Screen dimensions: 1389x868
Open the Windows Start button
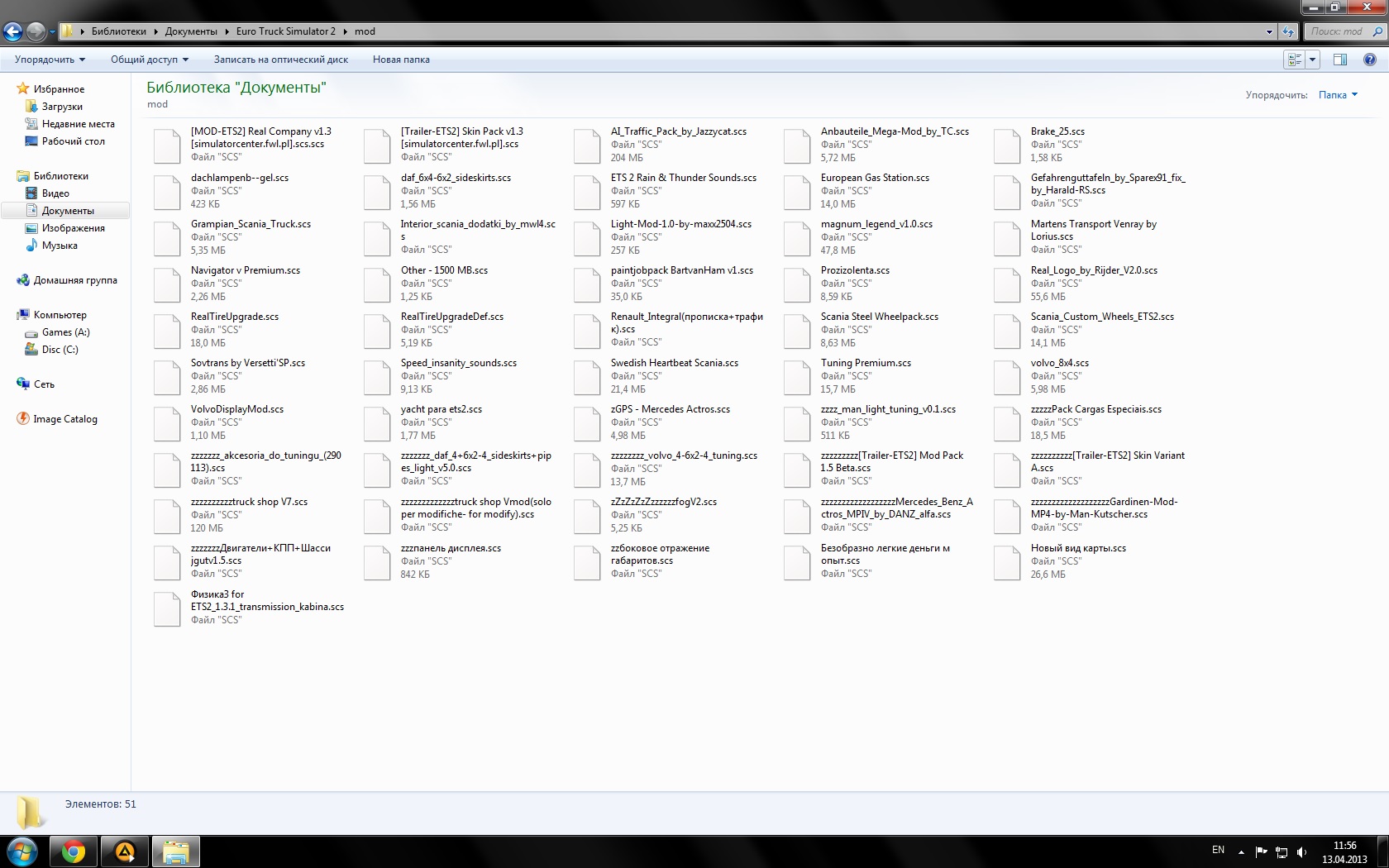point(22,852)
